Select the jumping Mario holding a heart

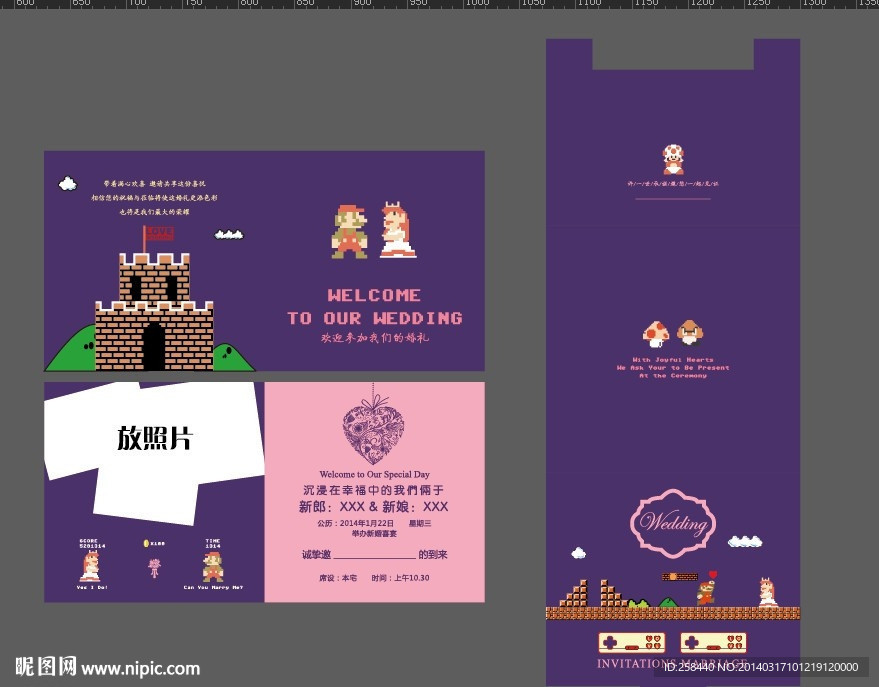pos(707,588)
